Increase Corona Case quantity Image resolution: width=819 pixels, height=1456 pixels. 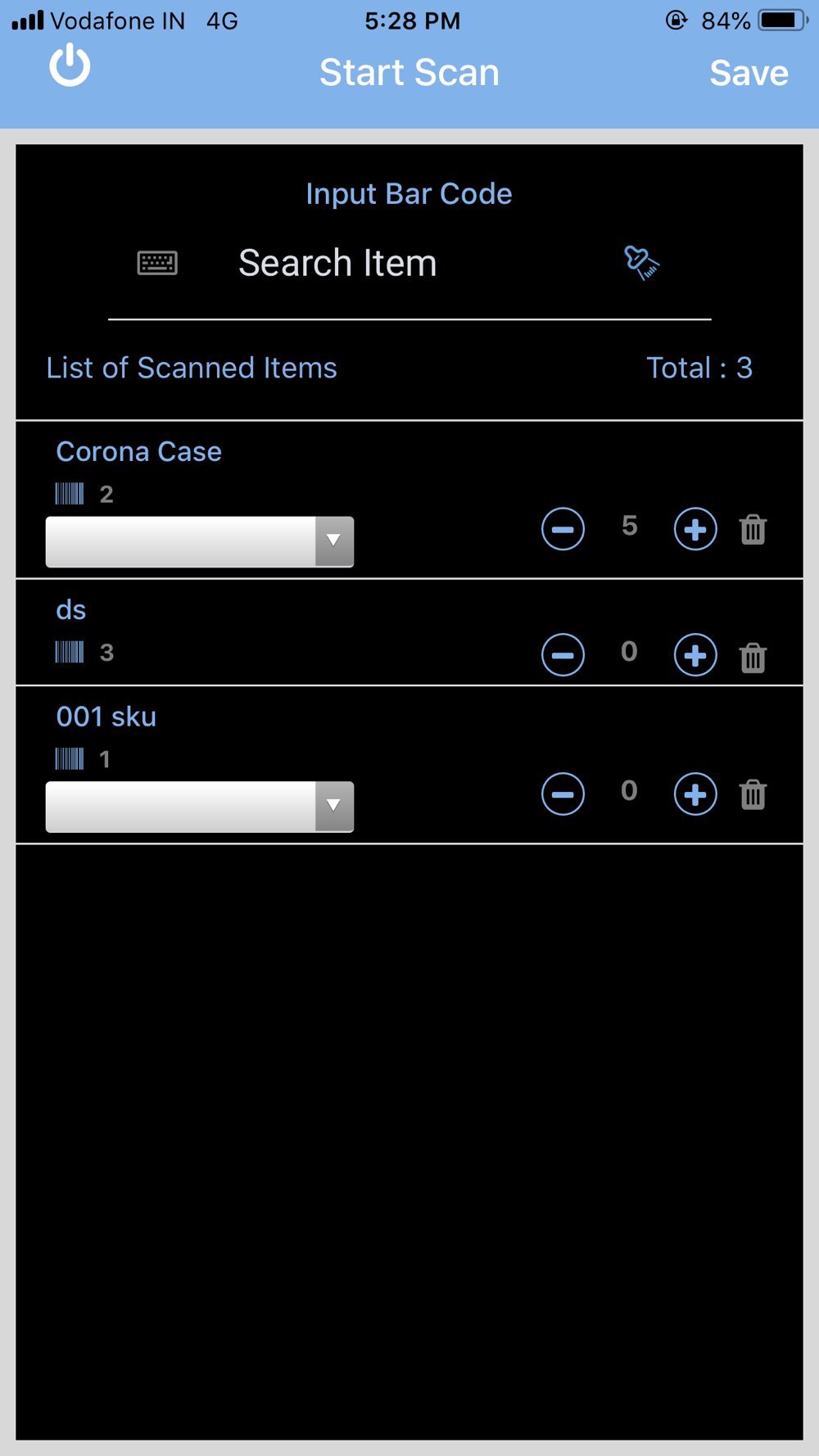pos(695,529)
